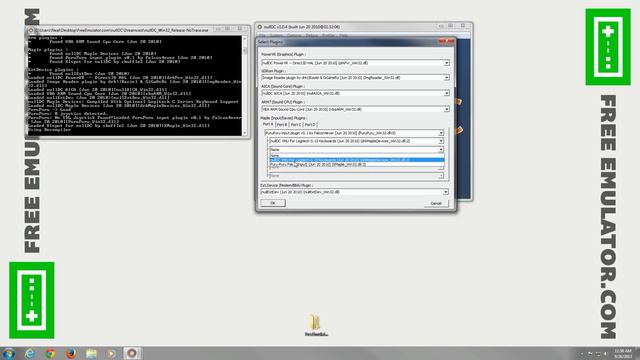Switch to the Port D tab
Screen dimensions: 640x360
310,124
